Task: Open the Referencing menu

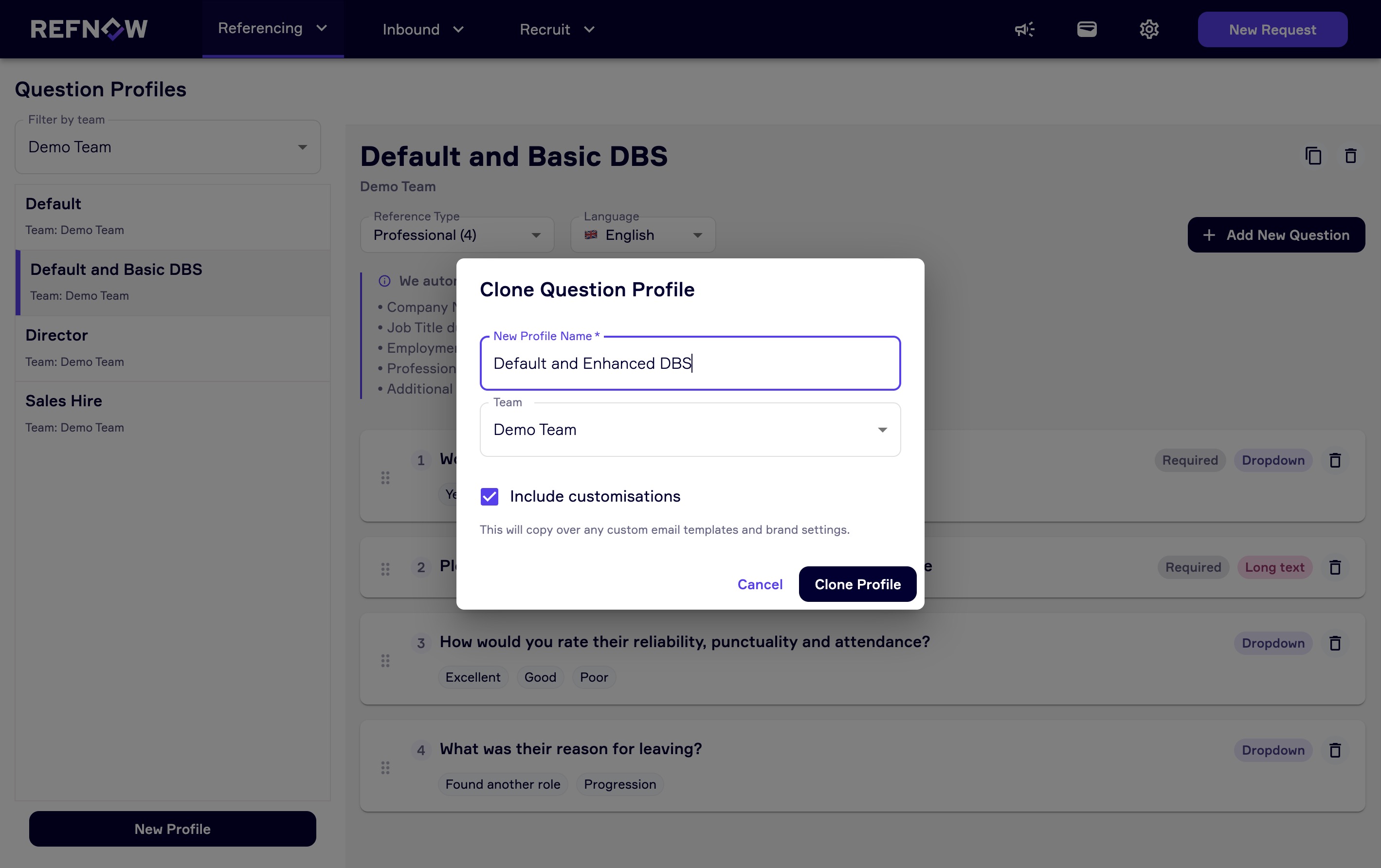Action: (x=273, y=29)
